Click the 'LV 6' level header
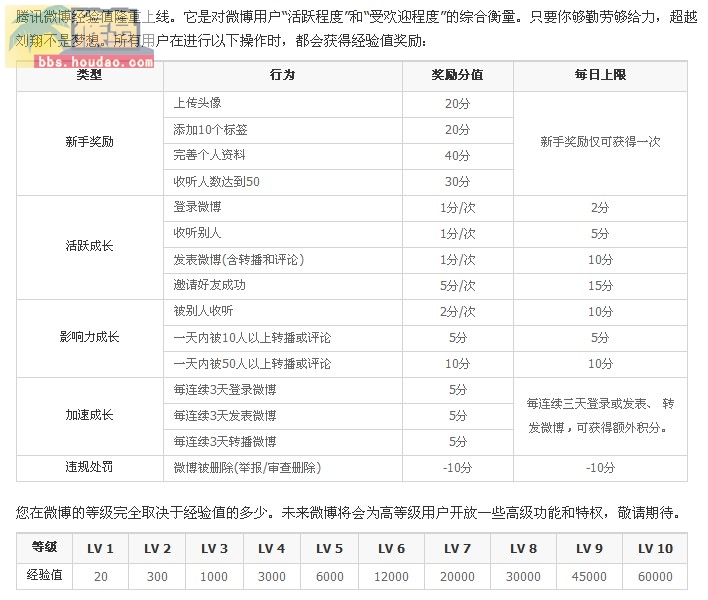This screenshot has width=708, height=600. (x=391, y=549)
